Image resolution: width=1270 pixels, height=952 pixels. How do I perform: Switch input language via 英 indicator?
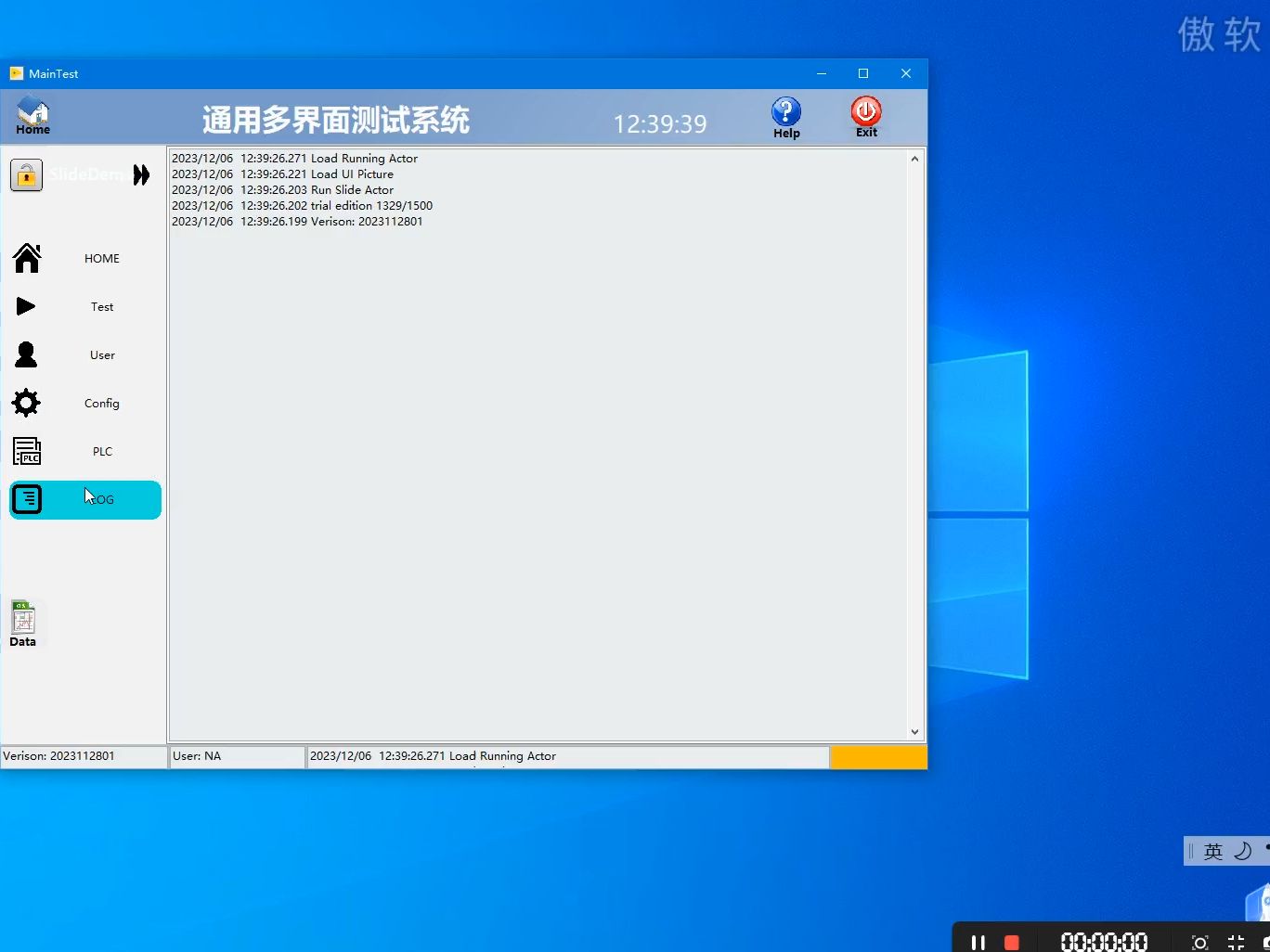coord(1212,852)
